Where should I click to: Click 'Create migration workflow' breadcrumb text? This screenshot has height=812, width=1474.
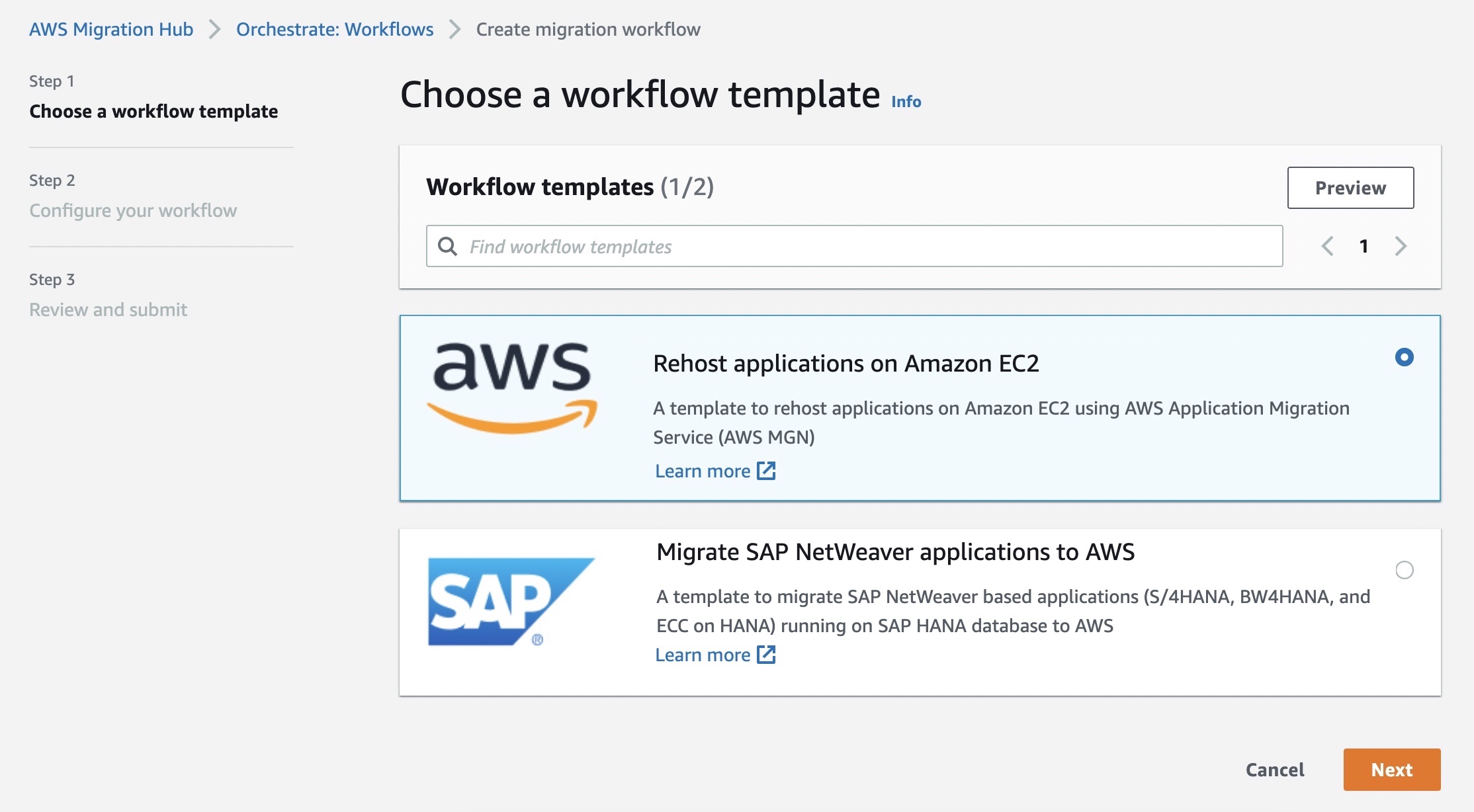pyautogui.click(x=588, y=29)
